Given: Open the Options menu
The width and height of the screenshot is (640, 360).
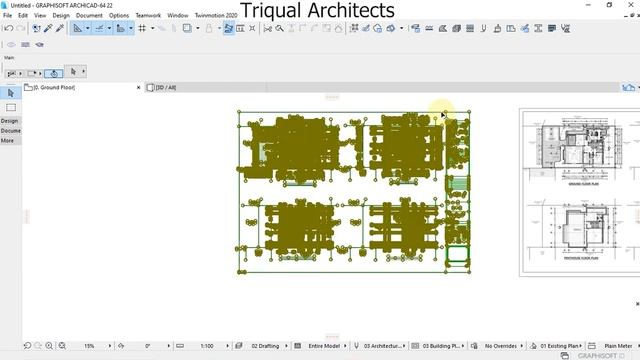Looking at the screenshot, I should tap(119, 15).
